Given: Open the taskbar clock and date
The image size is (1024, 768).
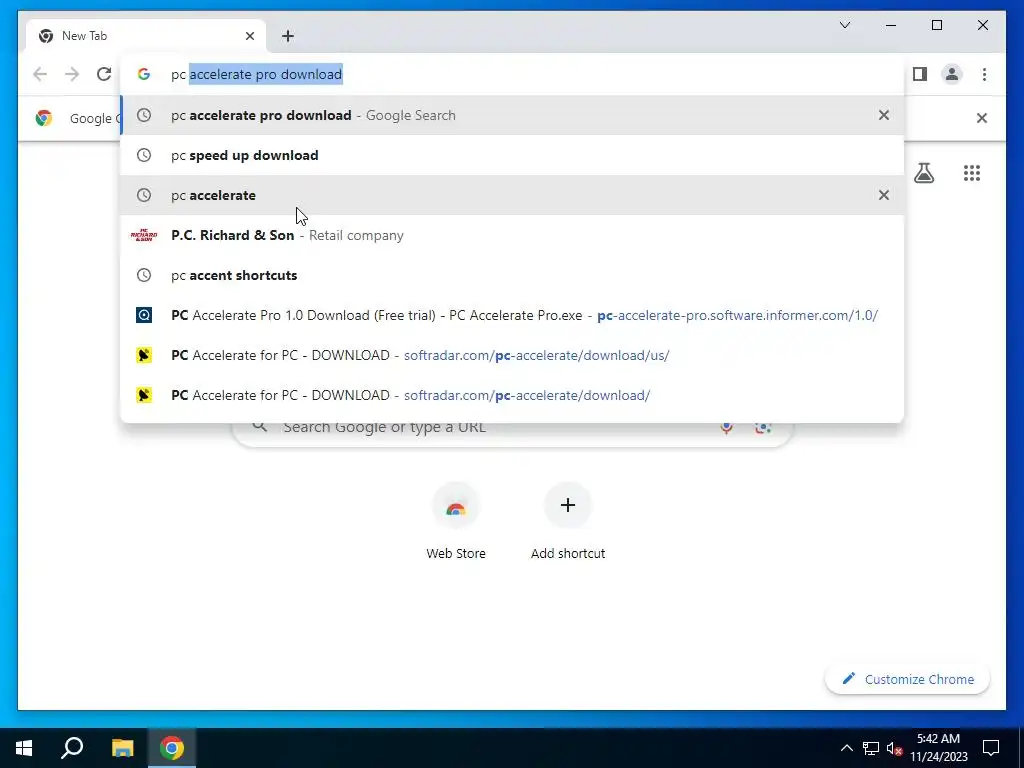Looking at the screenshot, I should [x=938, y=748].
